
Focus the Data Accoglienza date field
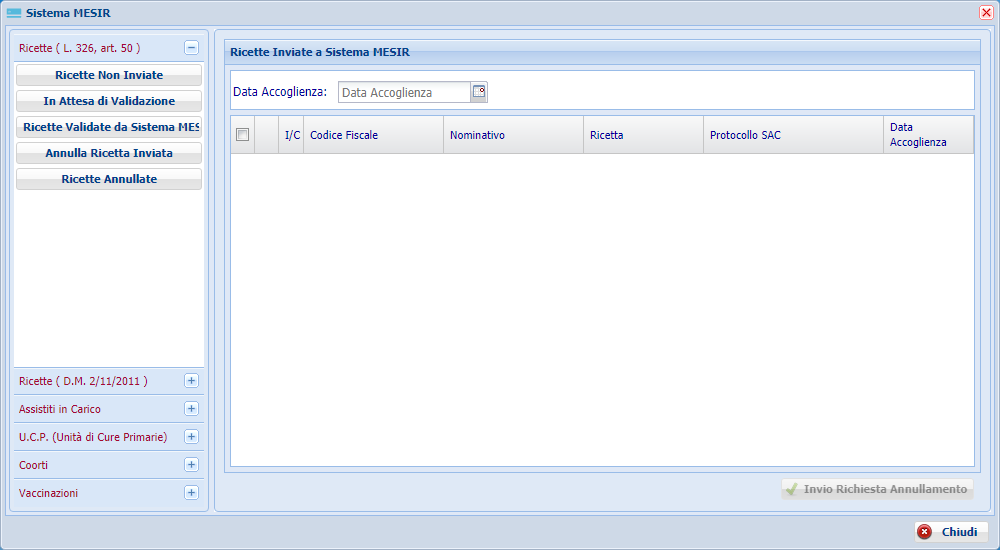pyautogui.click(x=405, y=93)
